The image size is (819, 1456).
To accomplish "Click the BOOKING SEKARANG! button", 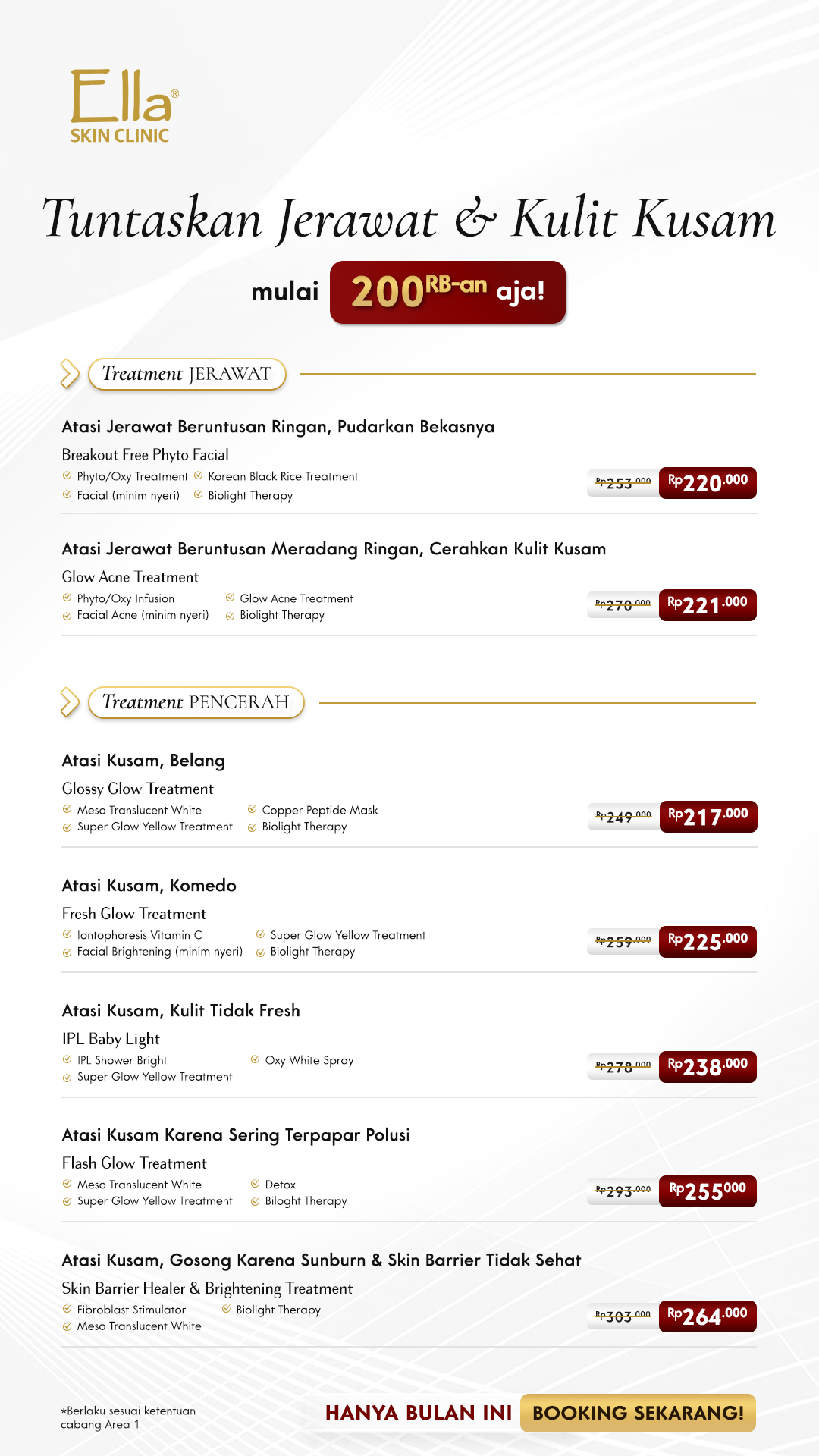I will (x=638, y=1413).
